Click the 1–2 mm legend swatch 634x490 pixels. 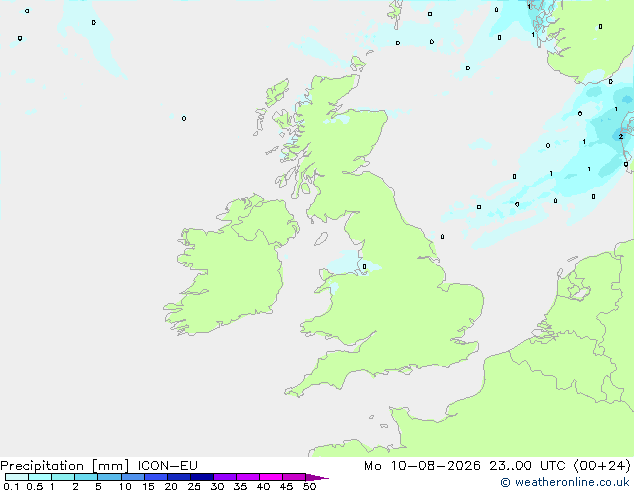pos(63,477)
